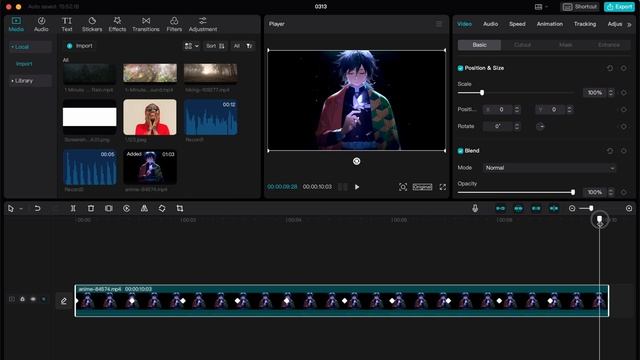640x360 pixels.
Task: Click the Reverse clip icon
Action: click(127, 208)
